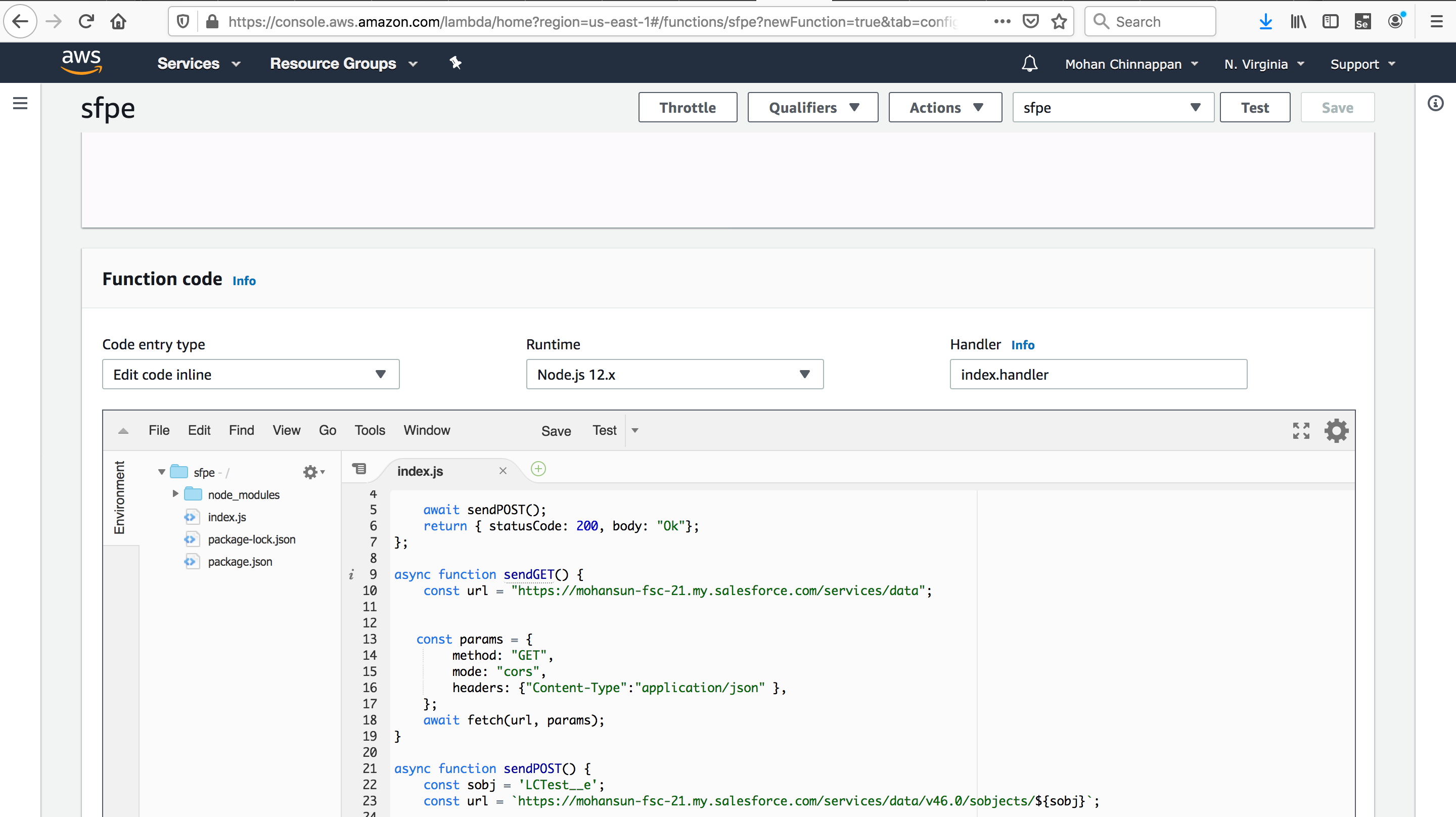Image resolution: width=1456 pixels, height=817 pixels.
Task: Open the Actions dropdown
Action: [945, 107]
